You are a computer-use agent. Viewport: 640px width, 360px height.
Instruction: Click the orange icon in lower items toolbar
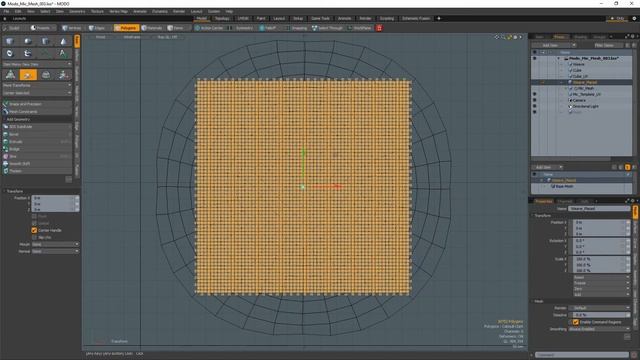point(627,167)
